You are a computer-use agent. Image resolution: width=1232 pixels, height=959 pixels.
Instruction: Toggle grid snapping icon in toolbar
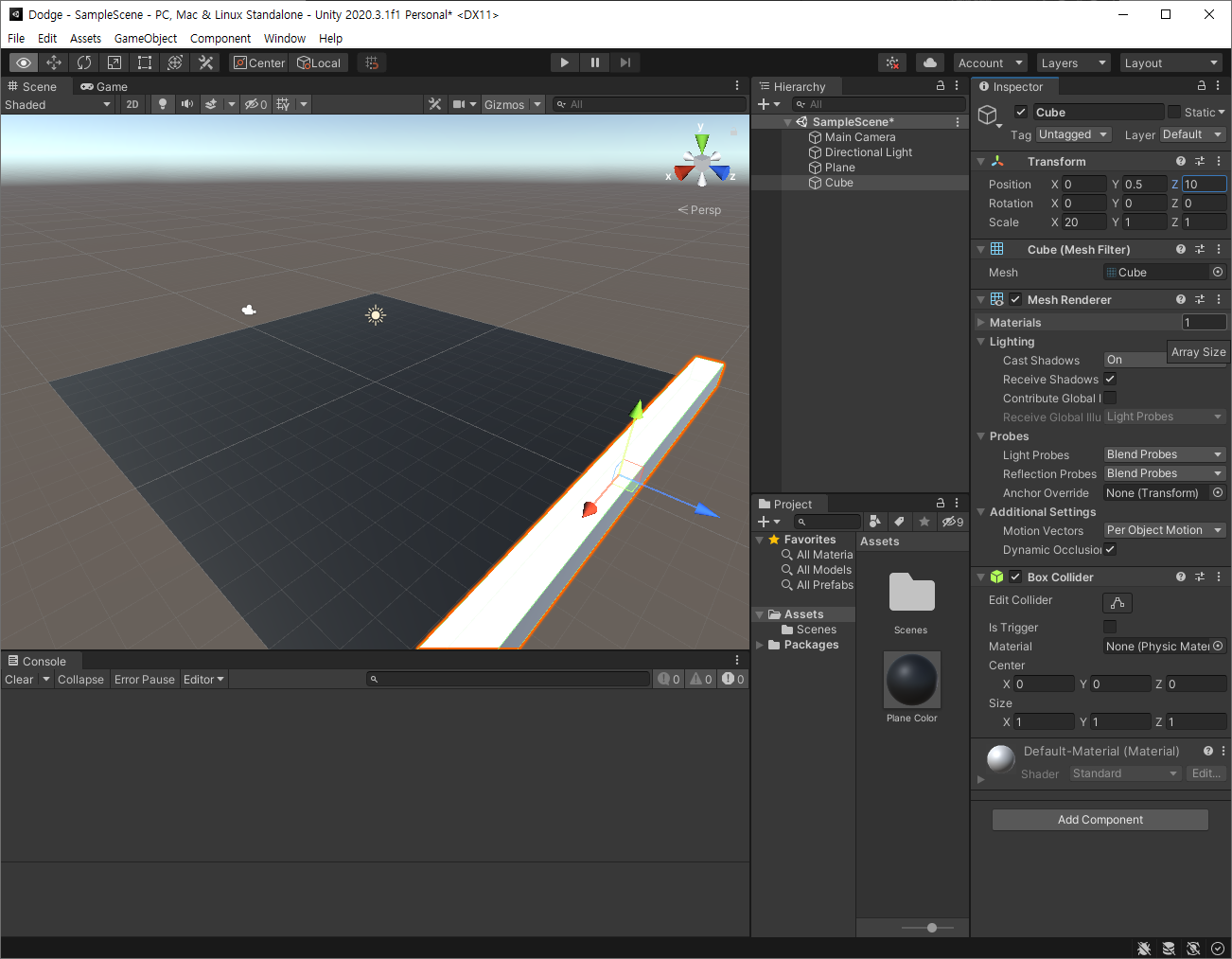click(x=372, y=62)
